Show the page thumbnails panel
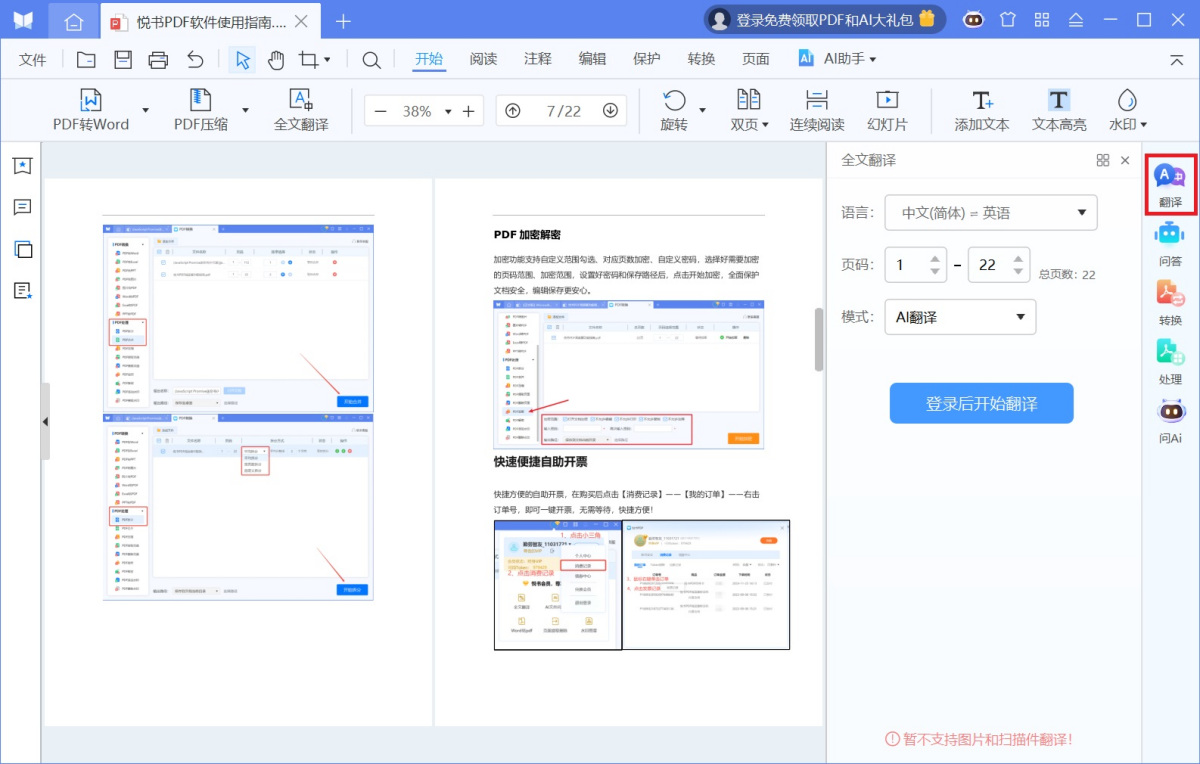Viewport: 1200px width, 764px height. 23,249
